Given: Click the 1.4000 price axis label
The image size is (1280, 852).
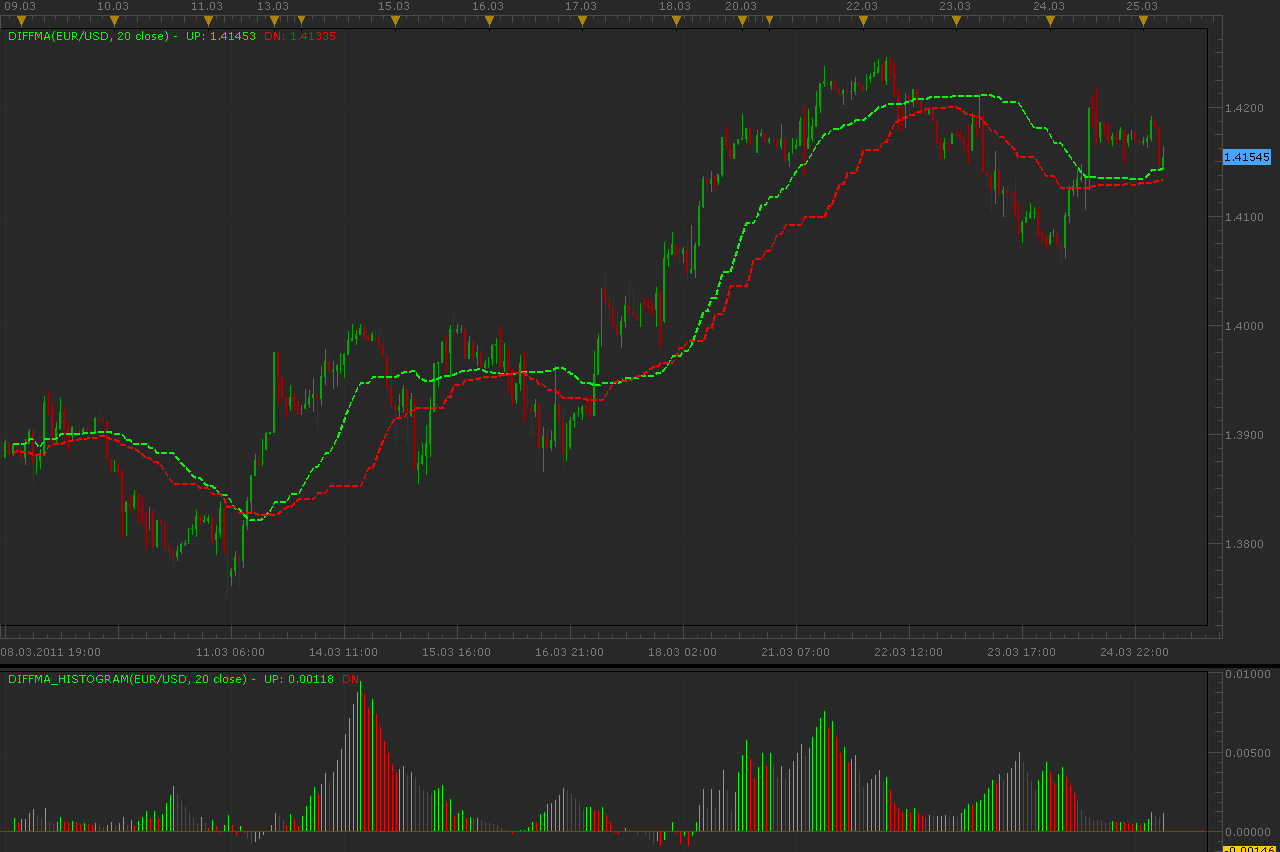Looking at the screenshot, I should (1244, 326).
